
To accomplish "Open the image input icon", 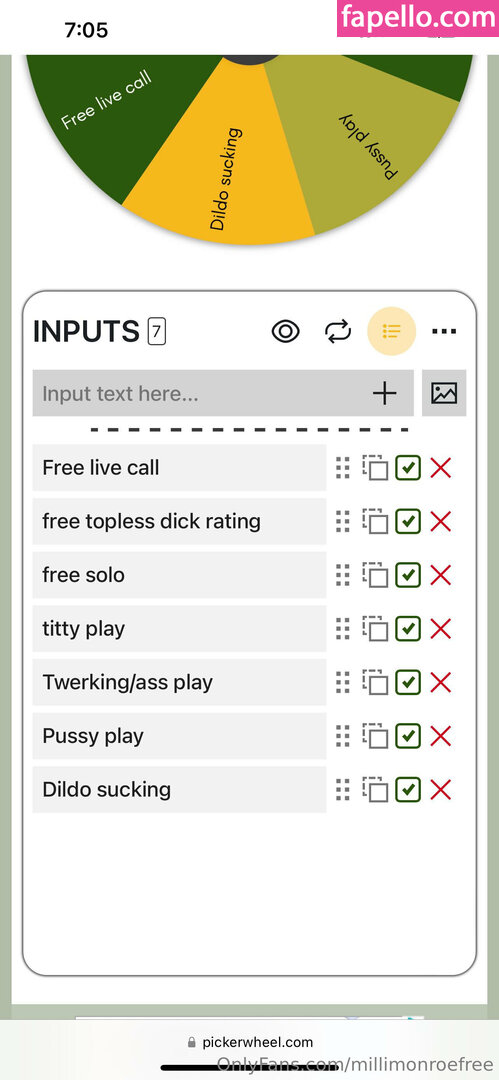I will tap(444, 393).
